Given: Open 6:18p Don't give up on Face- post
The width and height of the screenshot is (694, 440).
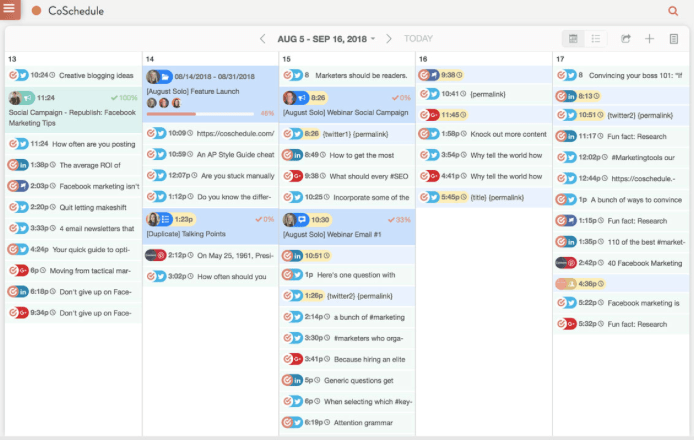Looking at the screenshot, I should pos(73,292).
